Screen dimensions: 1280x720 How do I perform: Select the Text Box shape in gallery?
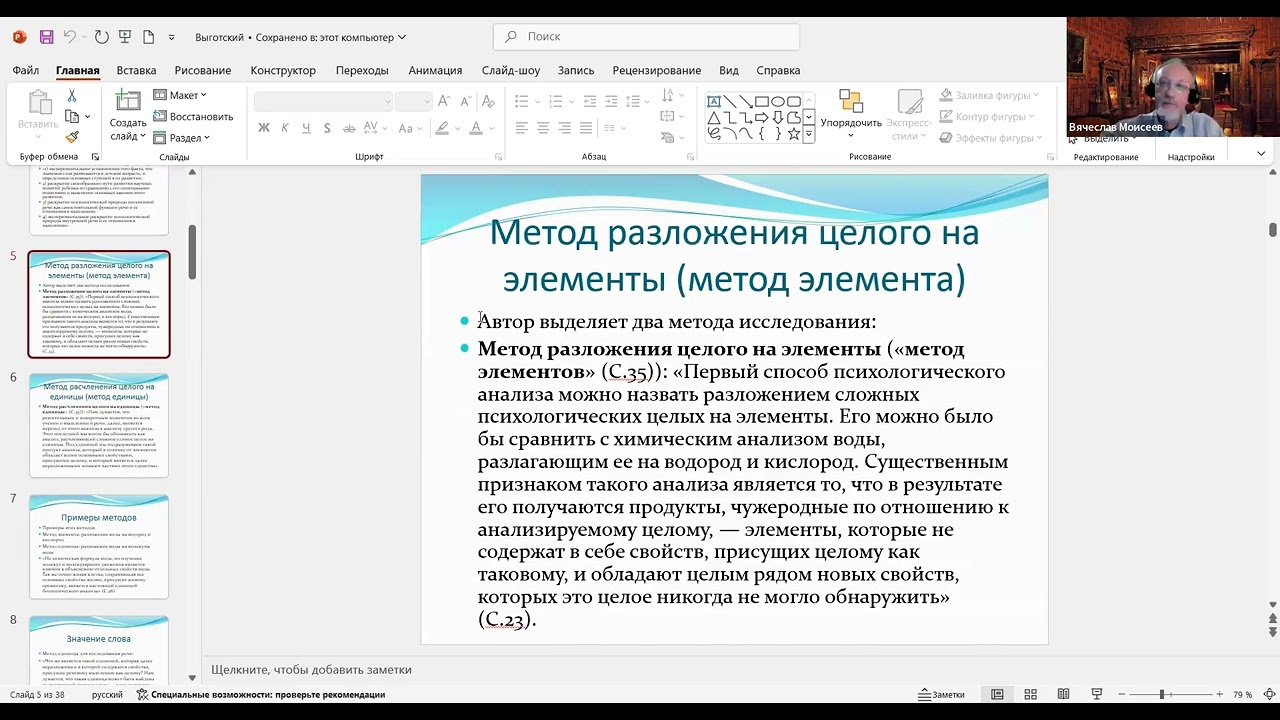point(714,101)
